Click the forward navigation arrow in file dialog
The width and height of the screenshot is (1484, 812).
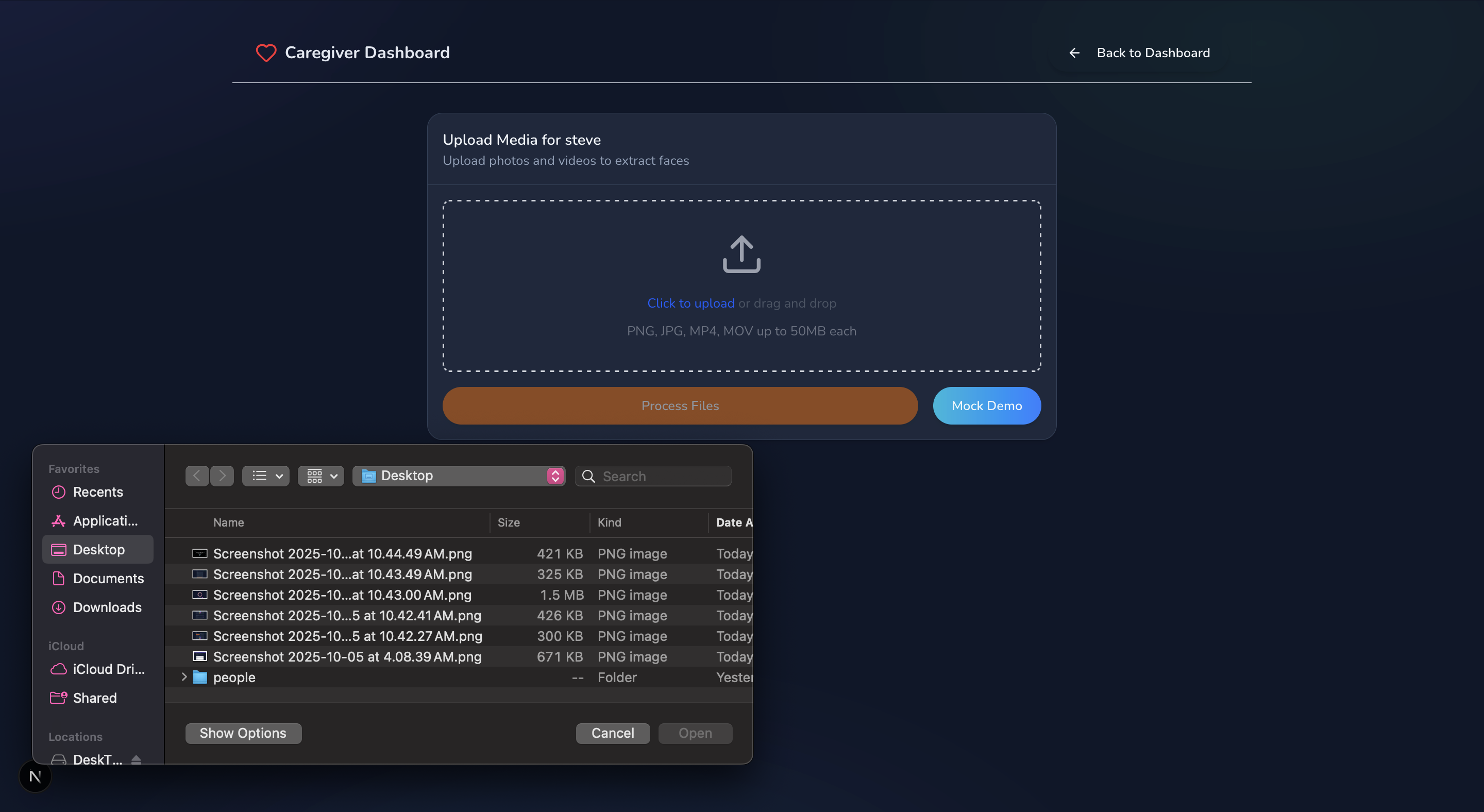[x=223, y=476]
